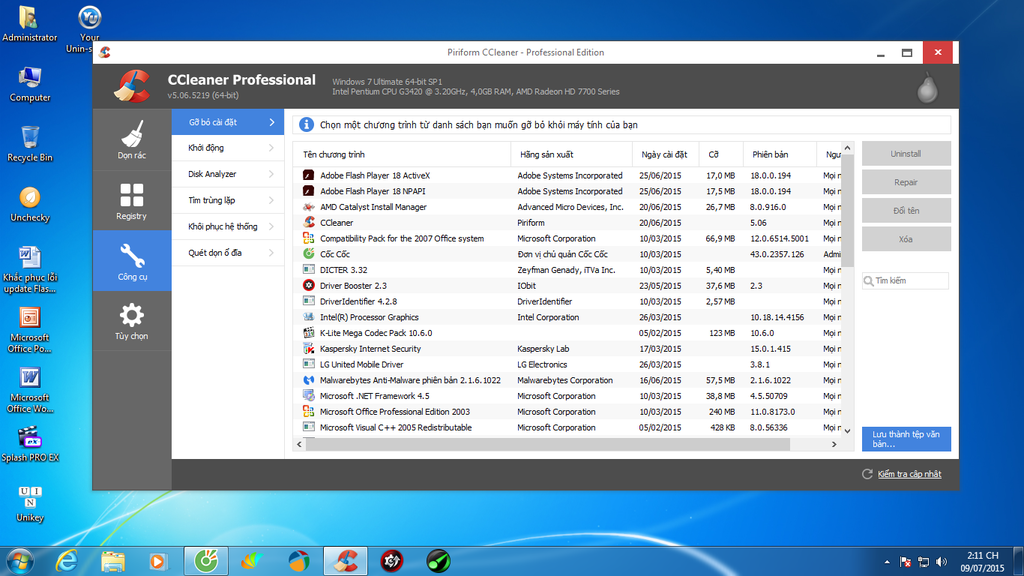
Task: Switch to Disk Analyzer tab
Action: pyautogui.click(x=227, y=174)
